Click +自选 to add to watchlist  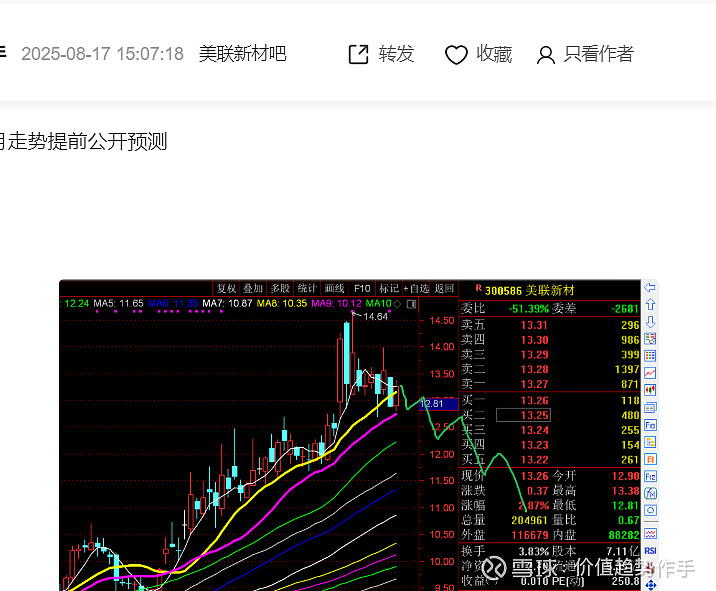(x=416, y=289)
